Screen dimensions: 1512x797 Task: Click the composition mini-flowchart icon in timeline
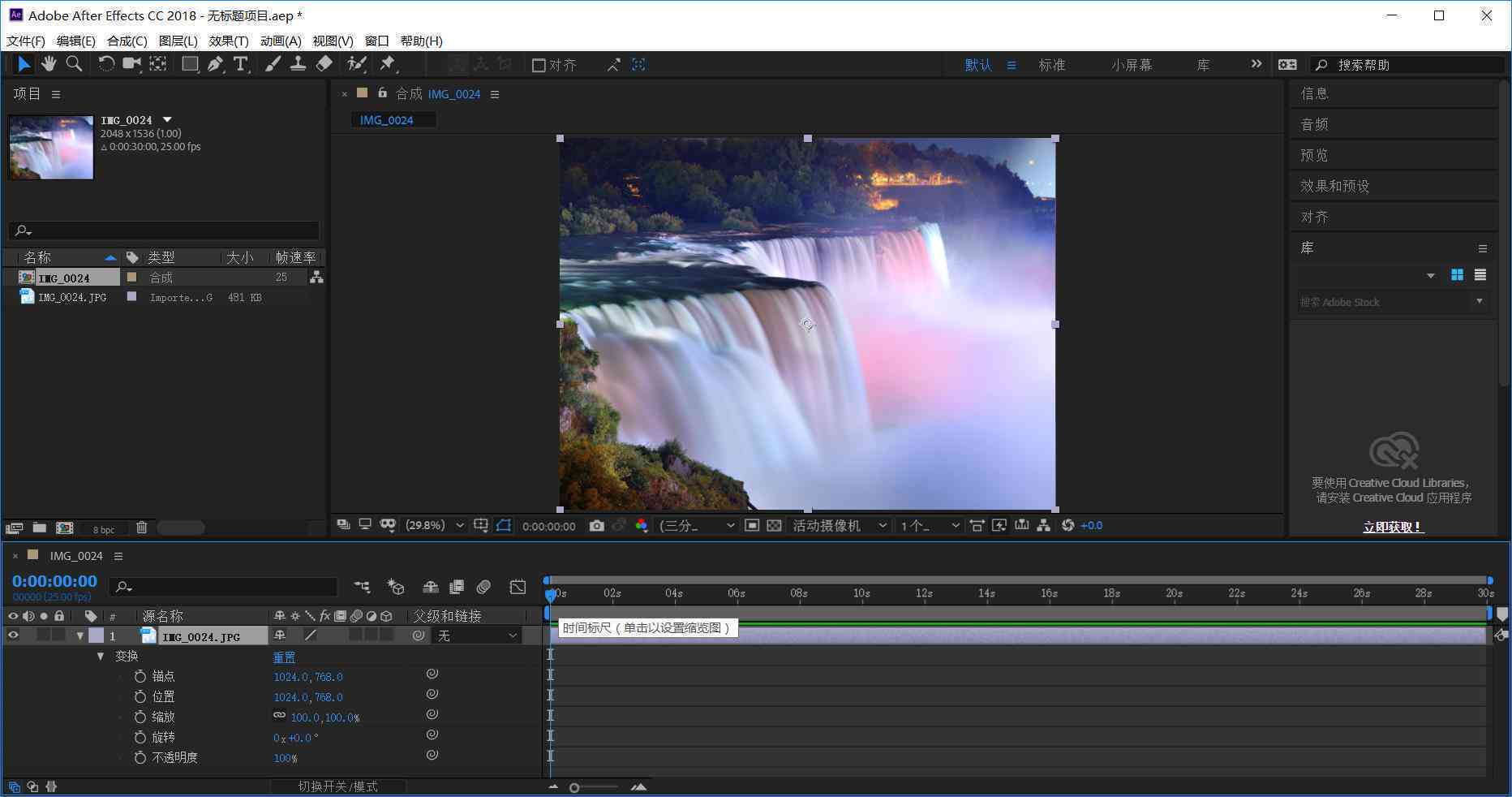point(362,586)
